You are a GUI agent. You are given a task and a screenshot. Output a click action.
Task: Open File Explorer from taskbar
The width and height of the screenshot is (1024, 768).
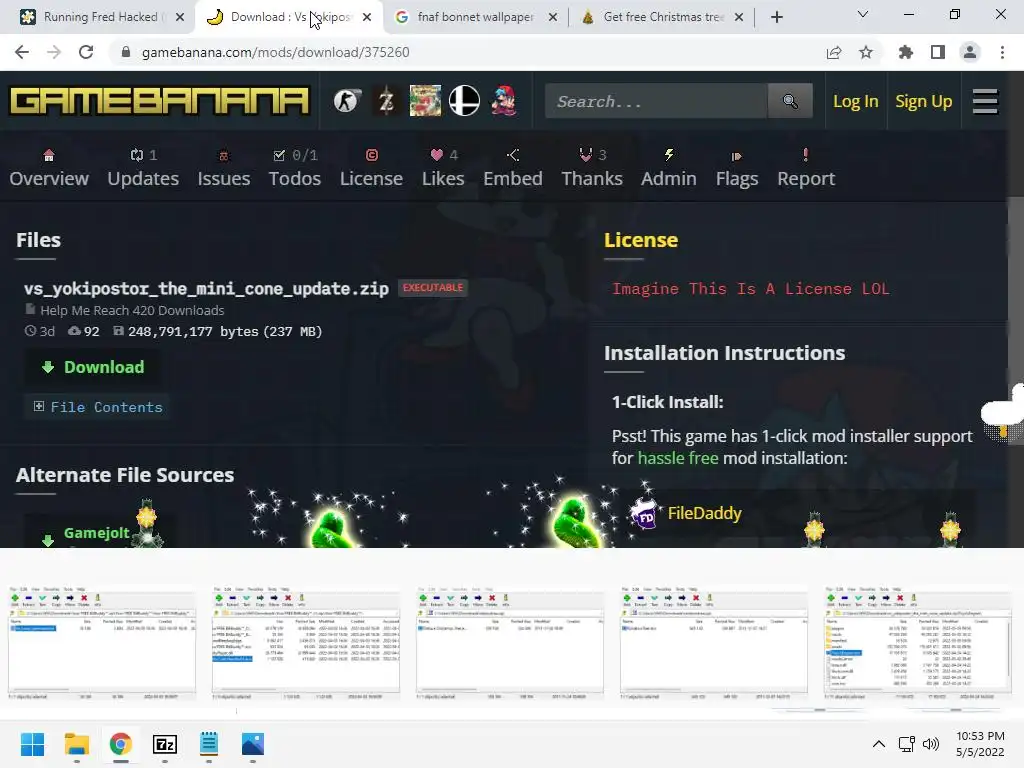point(76,744)
